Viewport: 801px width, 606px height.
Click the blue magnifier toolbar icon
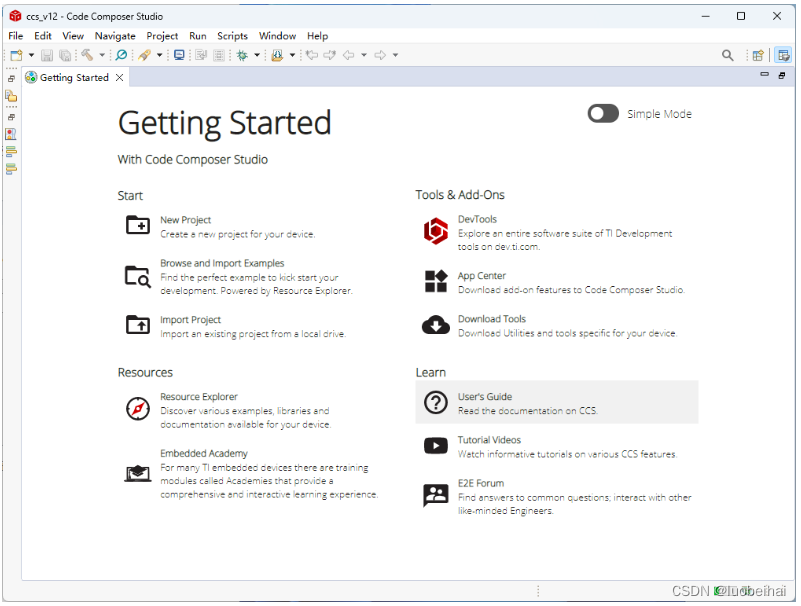[x=121, y=55]
